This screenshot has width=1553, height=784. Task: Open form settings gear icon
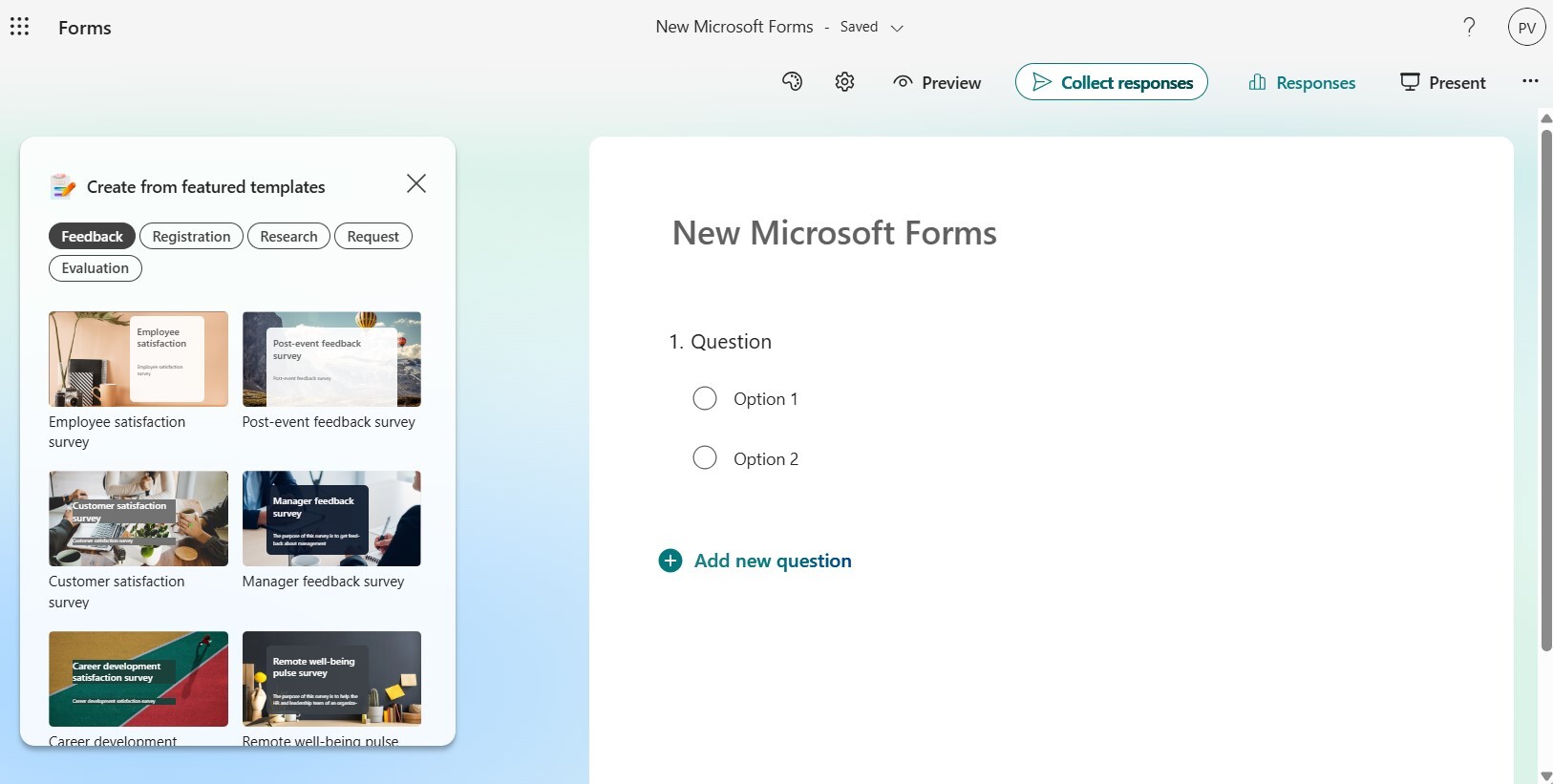844,82
